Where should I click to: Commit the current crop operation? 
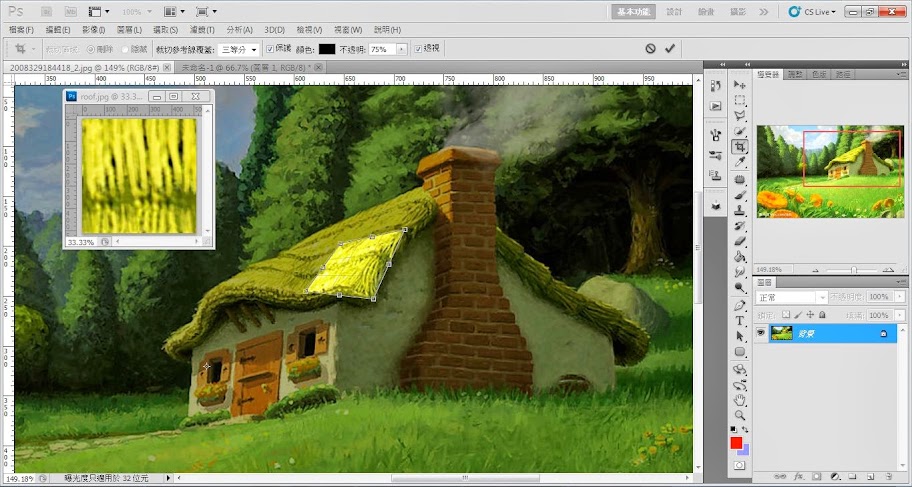tap(670, 49)
